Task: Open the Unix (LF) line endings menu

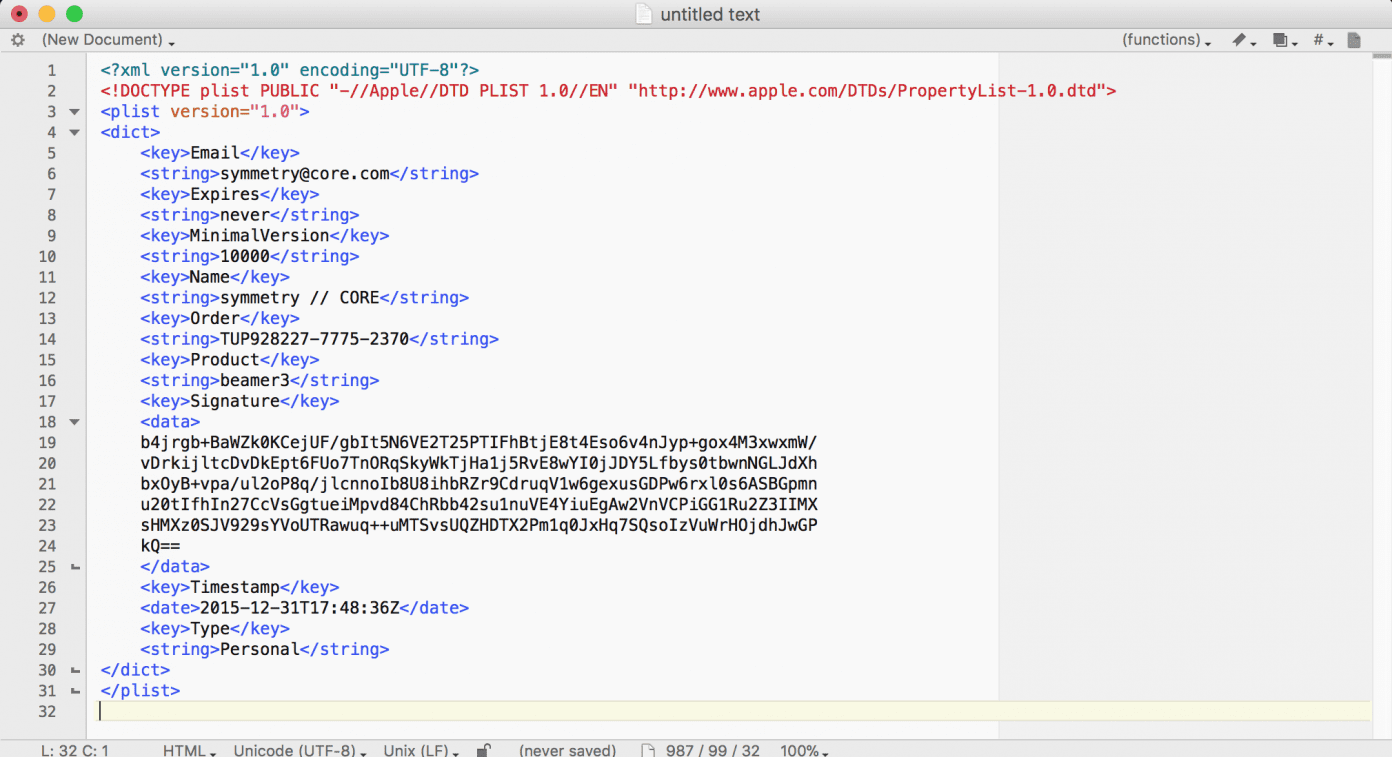Action: [419, 748]
